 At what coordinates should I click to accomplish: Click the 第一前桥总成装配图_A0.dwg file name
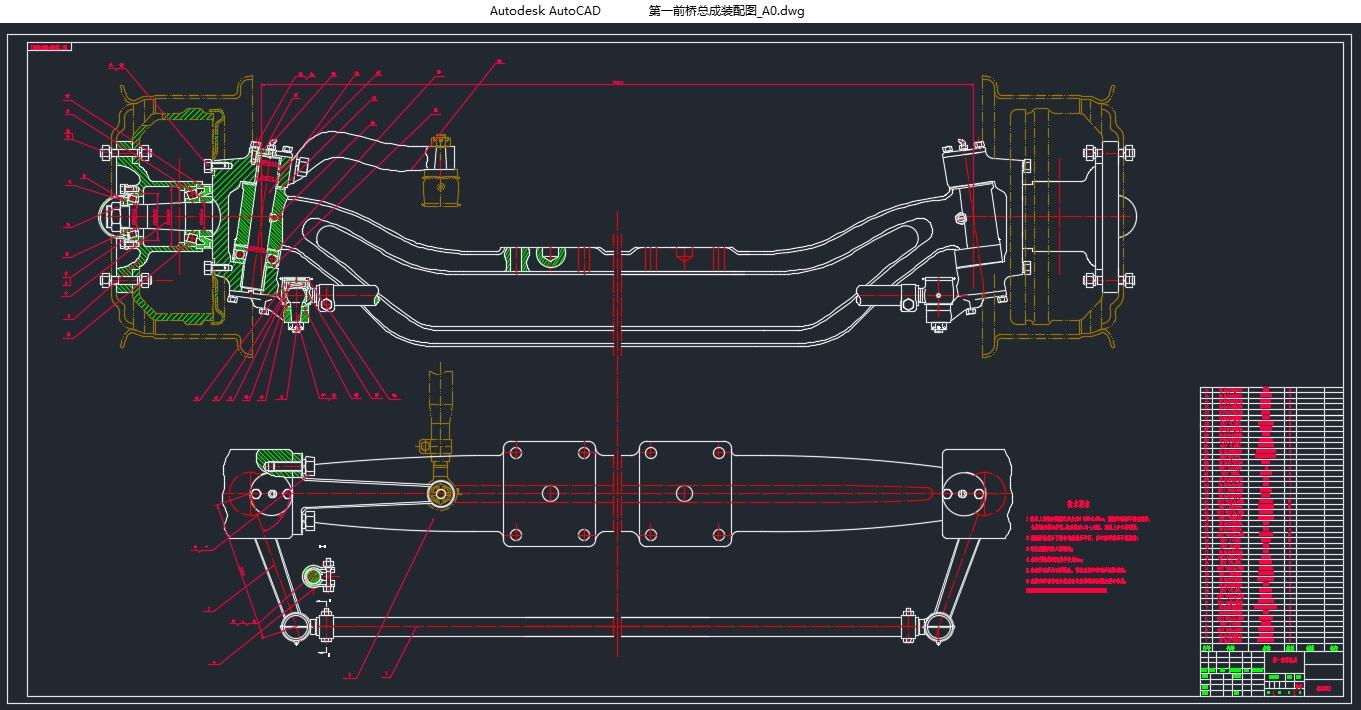click(726, 11)
